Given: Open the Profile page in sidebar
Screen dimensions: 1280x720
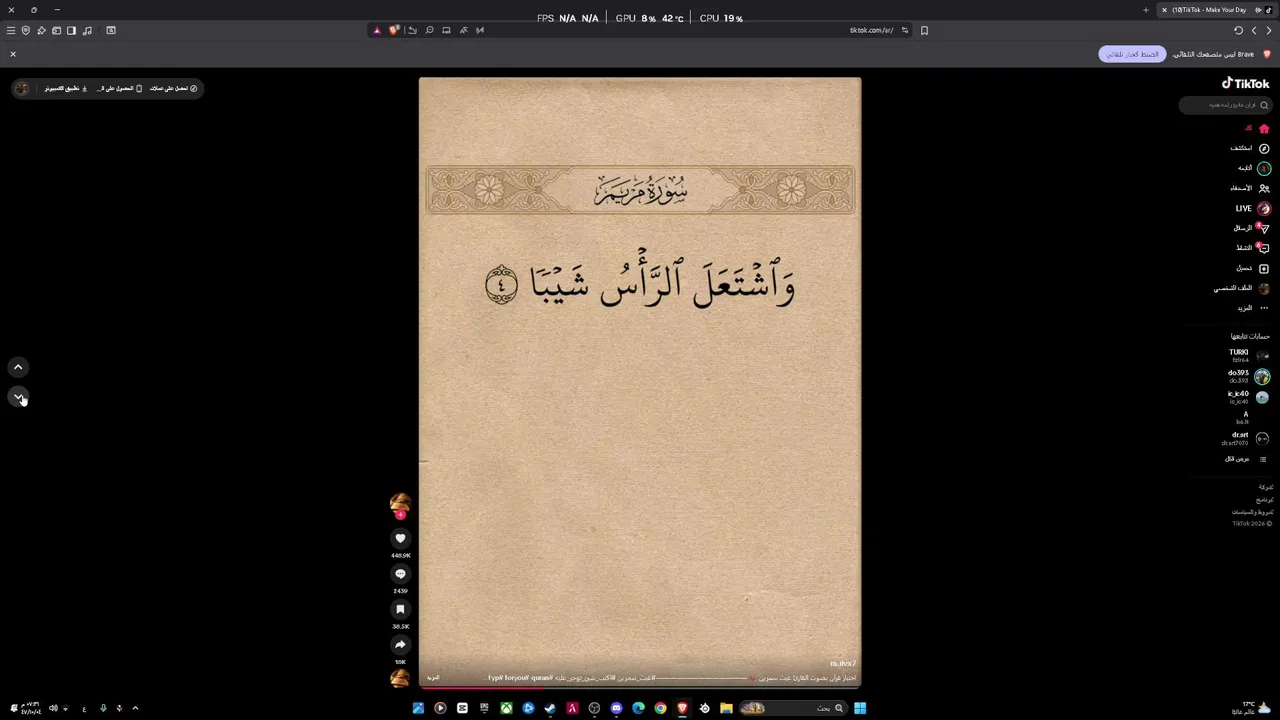Looking at the screenshot, I should [x=1242, y=288].
